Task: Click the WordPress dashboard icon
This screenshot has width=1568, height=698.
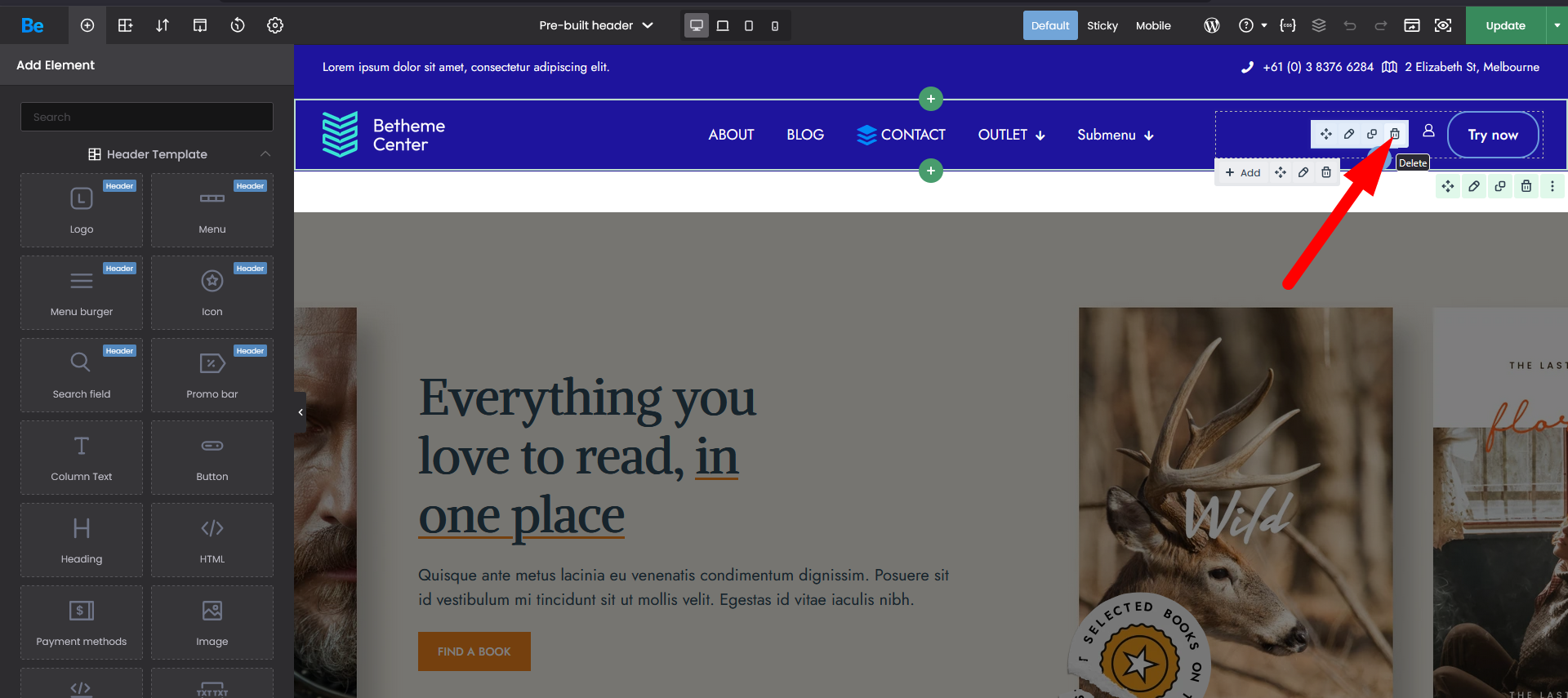Action: [1212, 25]
